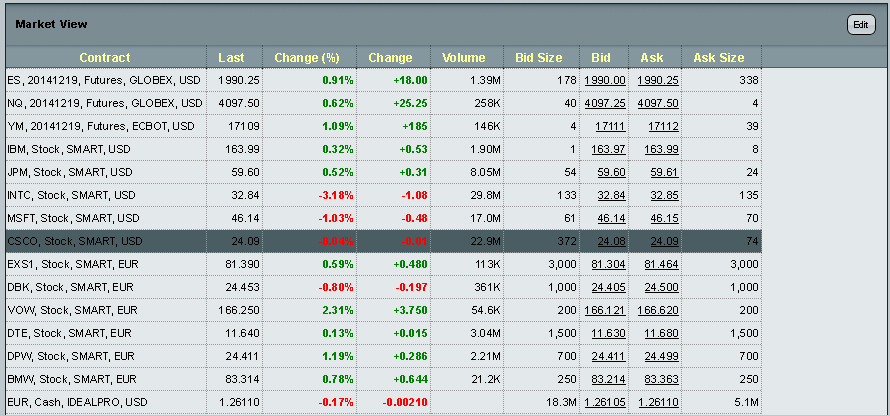Click the BMW ask price 83.363
The width and height of the screenshot is (890, 416).
pos(661,379)
